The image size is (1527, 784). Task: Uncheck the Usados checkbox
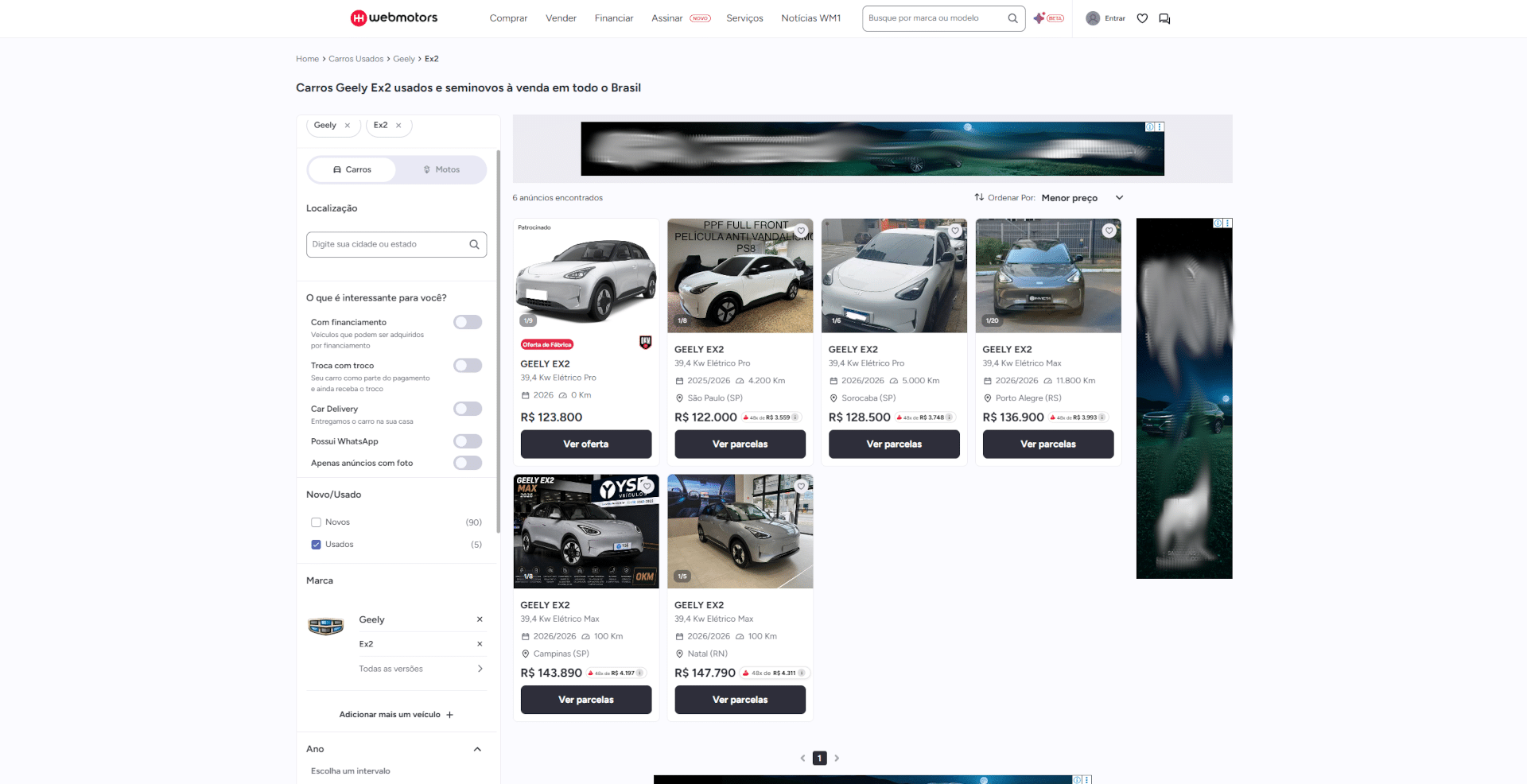coord(316,545)
